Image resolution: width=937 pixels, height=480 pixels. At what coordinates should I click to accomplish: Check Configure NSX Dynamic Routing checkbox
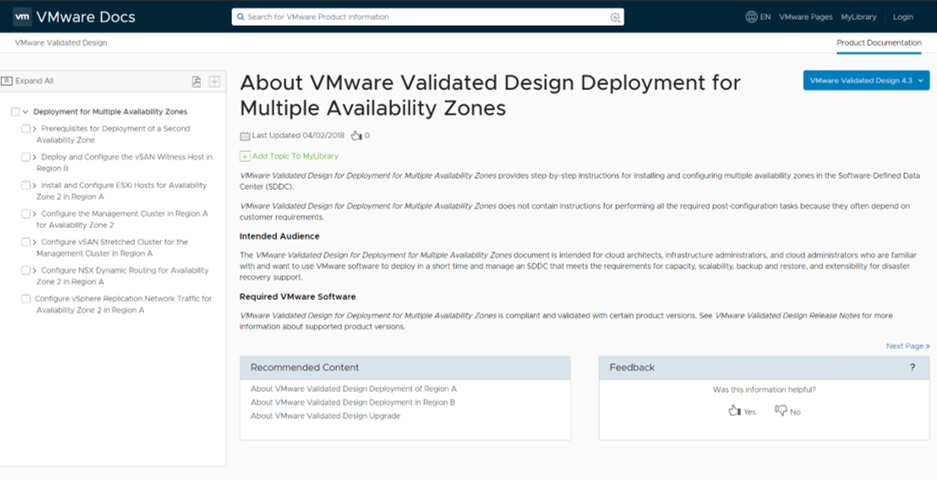coord(26,270)
